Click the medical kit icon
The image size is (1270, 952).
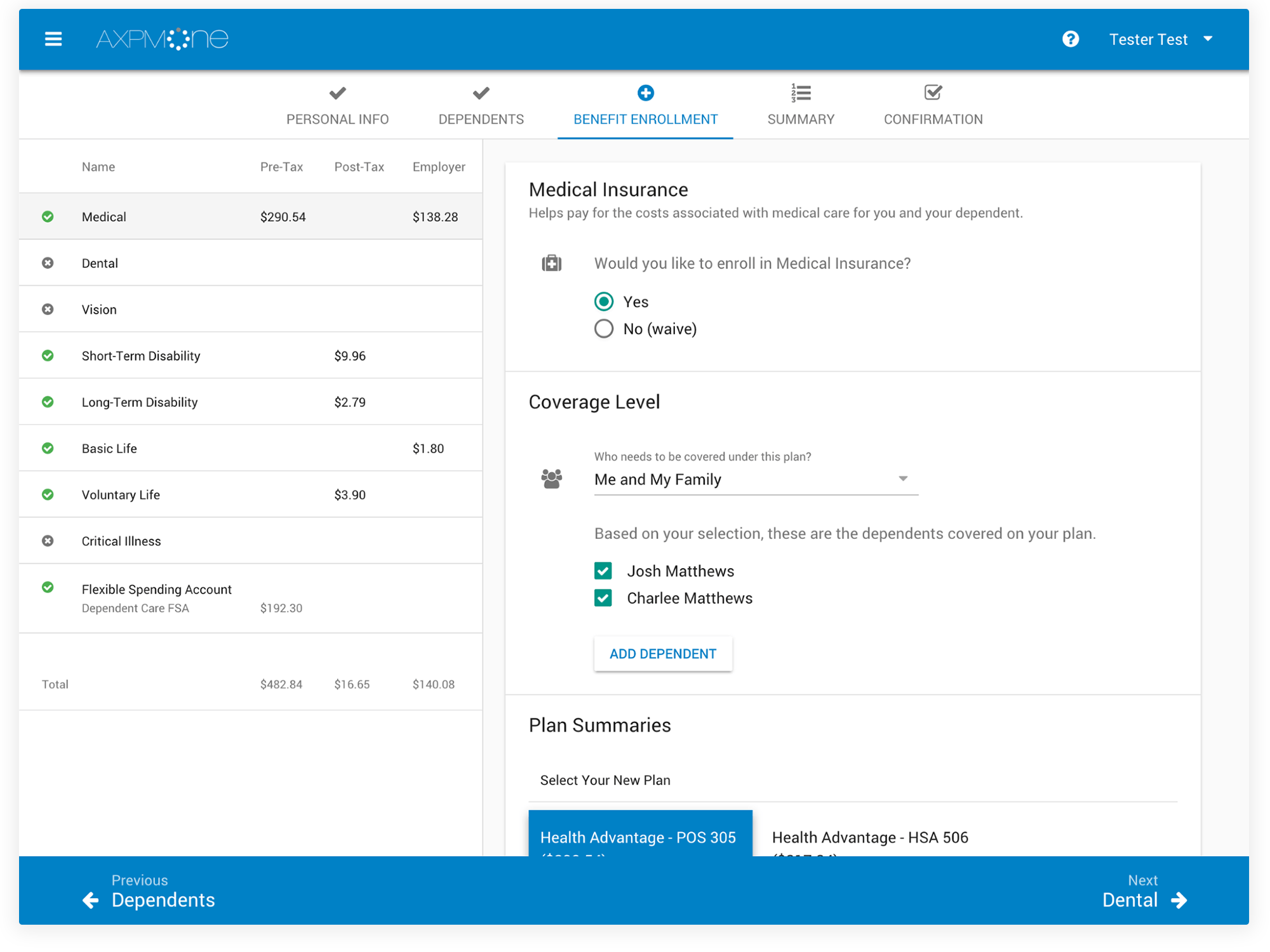552,263
